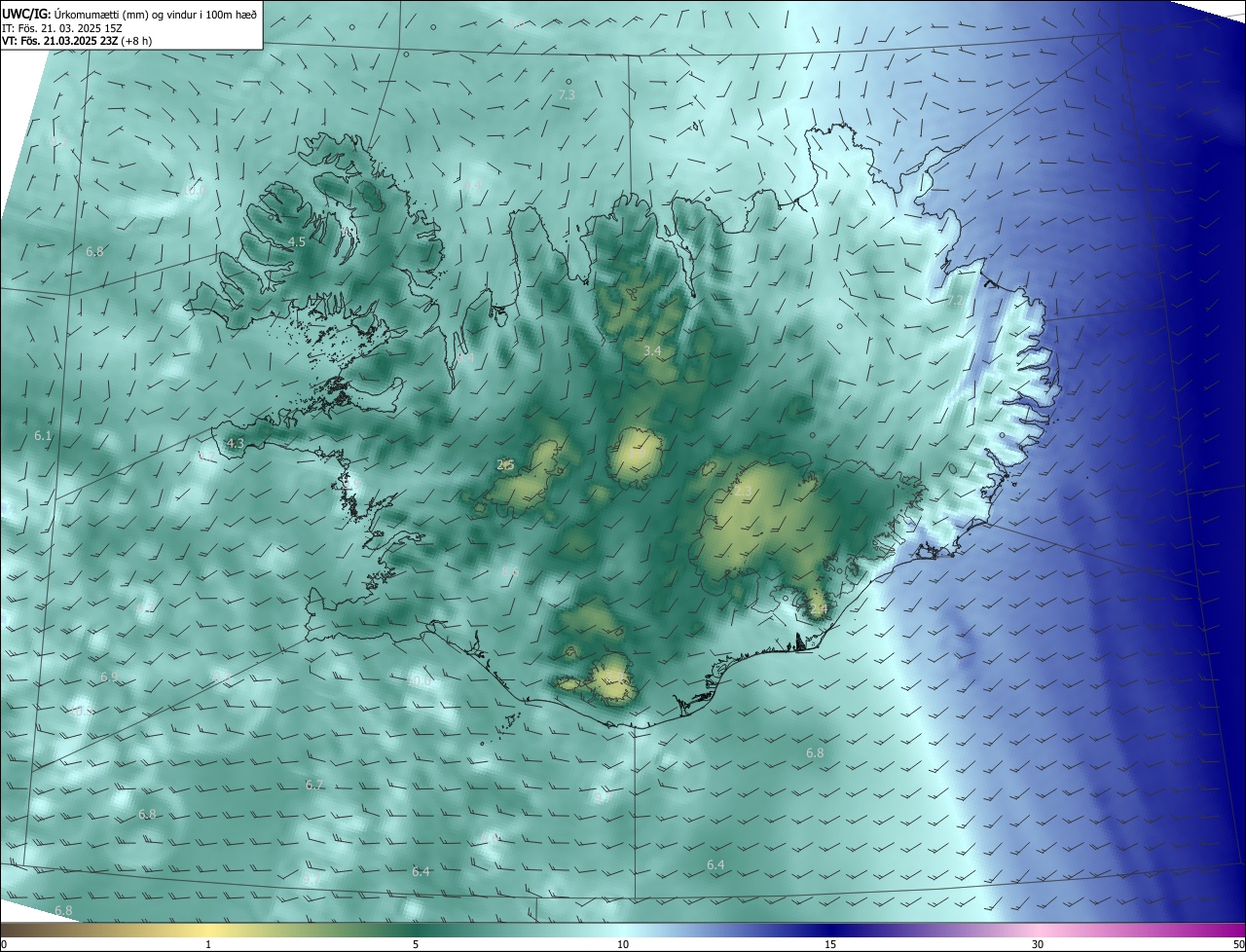
Task: Click the 4.5 value over the Westfjords
Action: pyautogui.click(x=297, y=241)
